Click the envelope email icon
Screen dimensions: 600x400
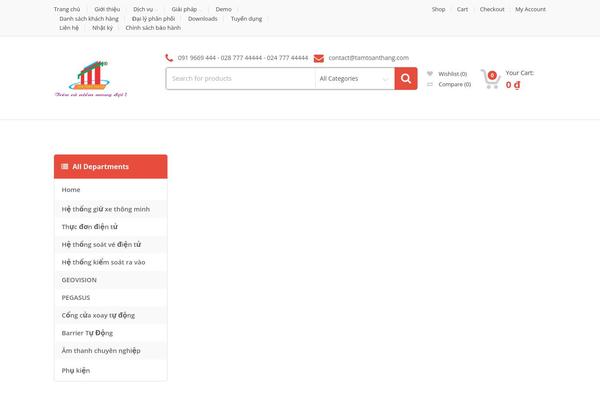[318, 58]
